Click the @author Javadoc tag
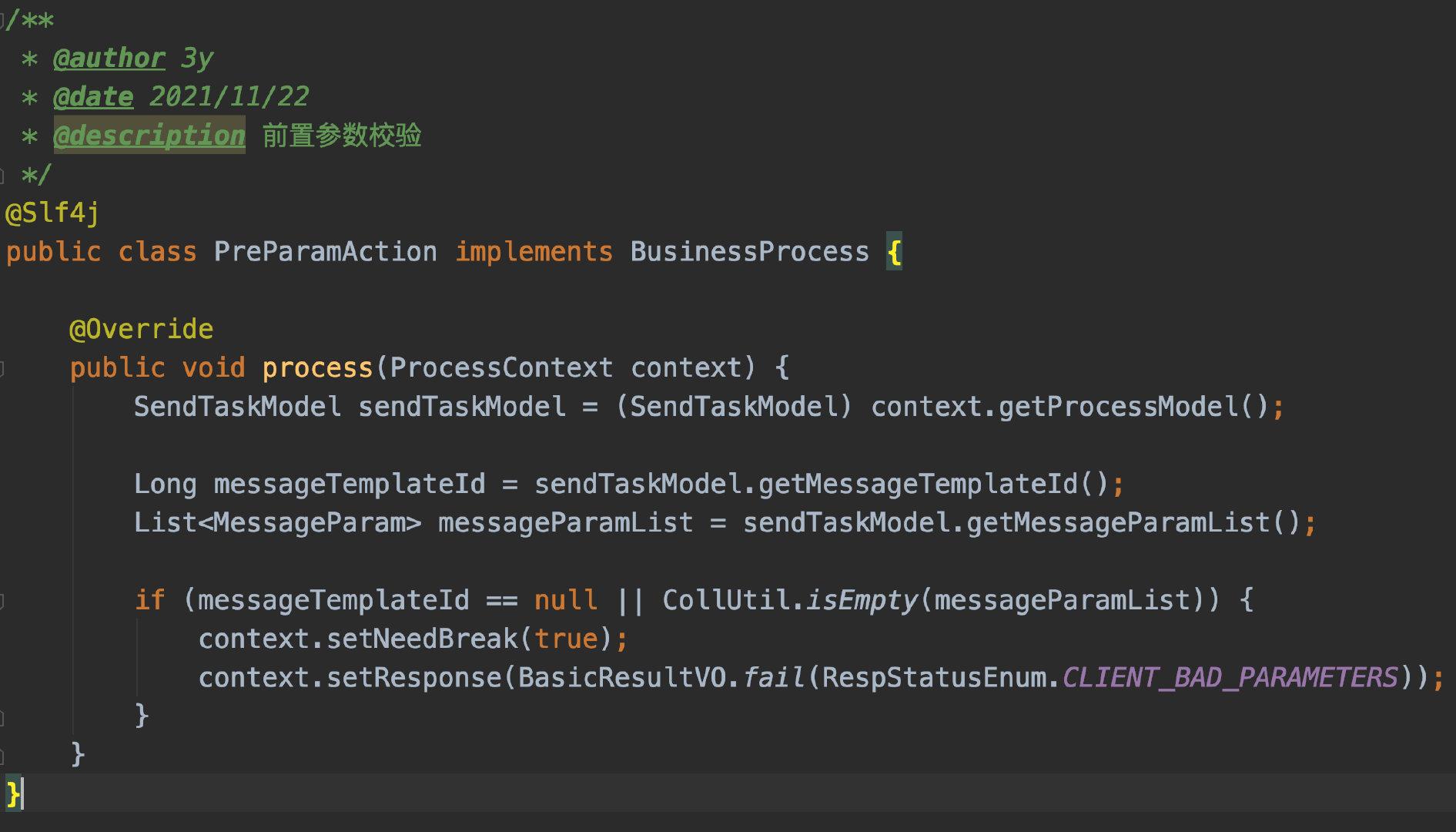The height and width of the screenshot is (832, 1456). pos(109,59)
